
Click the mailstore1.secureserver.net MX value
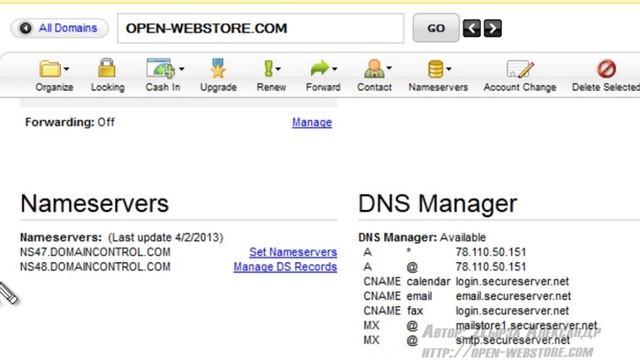coord(527,325)
